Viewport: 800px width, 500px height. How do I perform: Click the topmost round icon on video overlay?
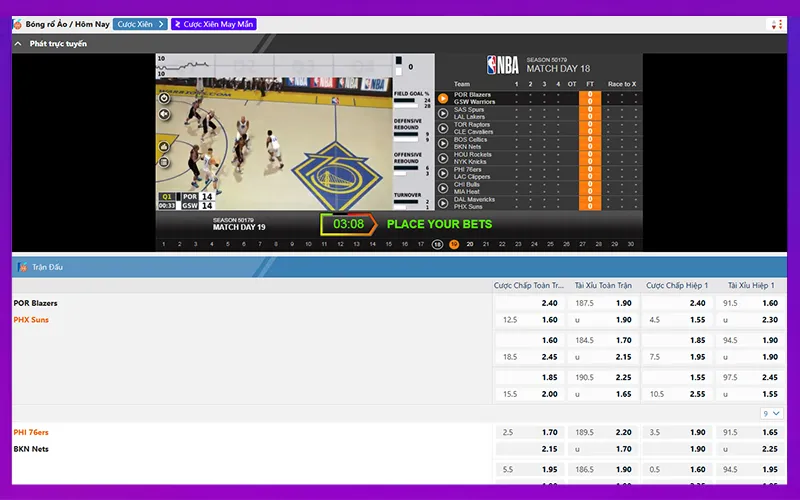164,98
